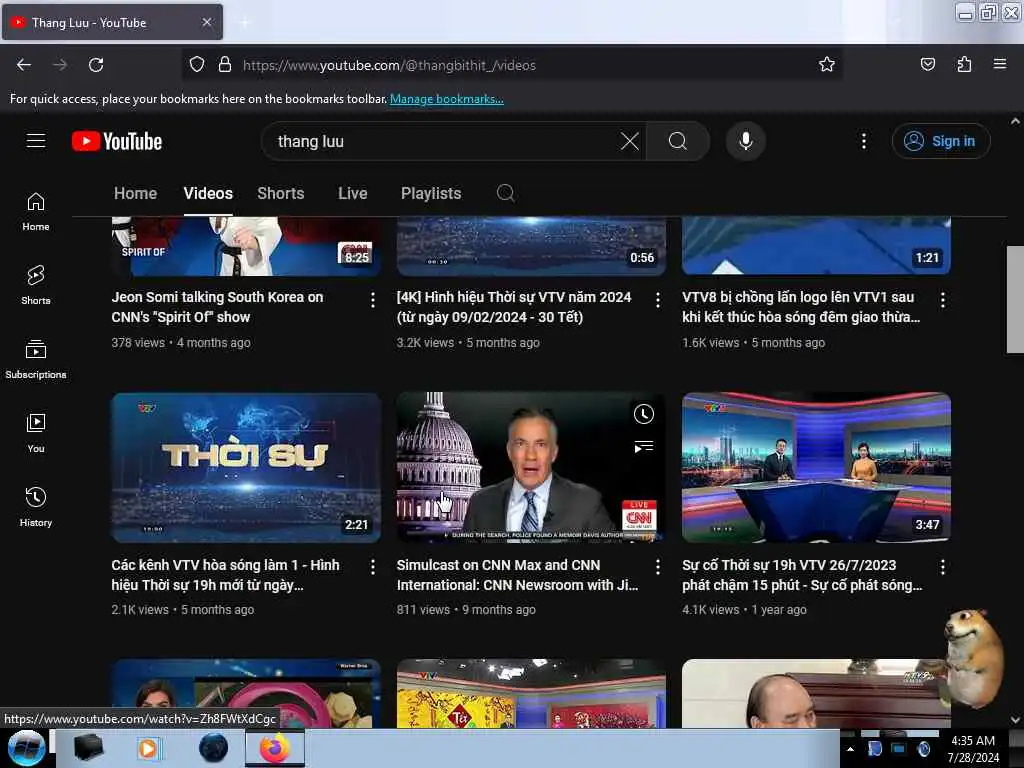Open options menu for Sự cố Thời sự 19h video
Image resolution: width=1024 pixels, height=768 pixels.
pos(942,567)
